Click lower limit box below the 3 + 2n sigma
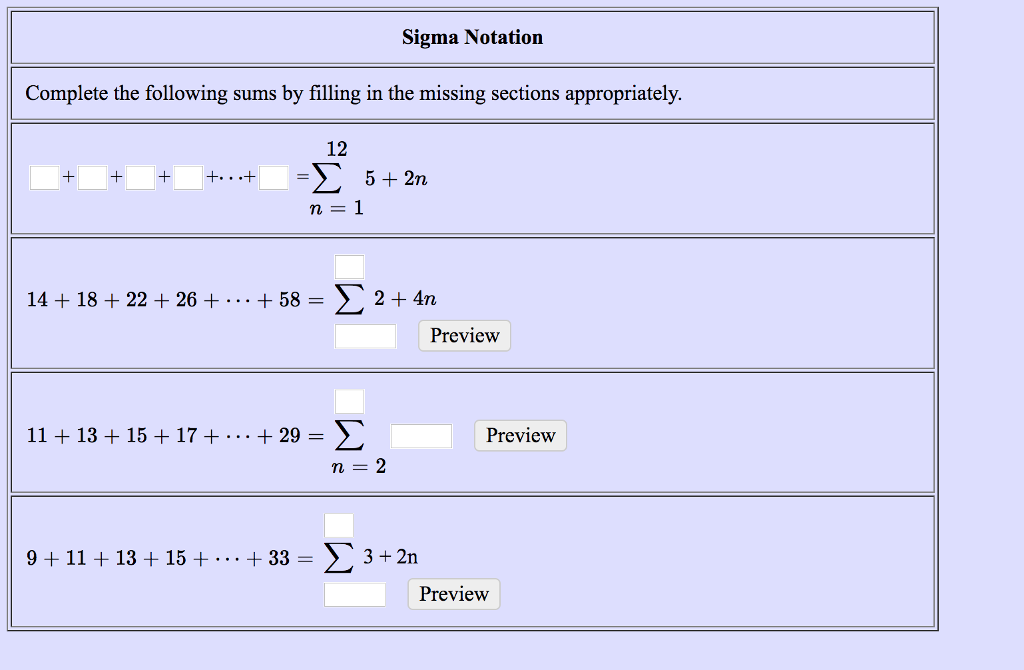The image size is (1024, 670). click(x=355, y=594)
